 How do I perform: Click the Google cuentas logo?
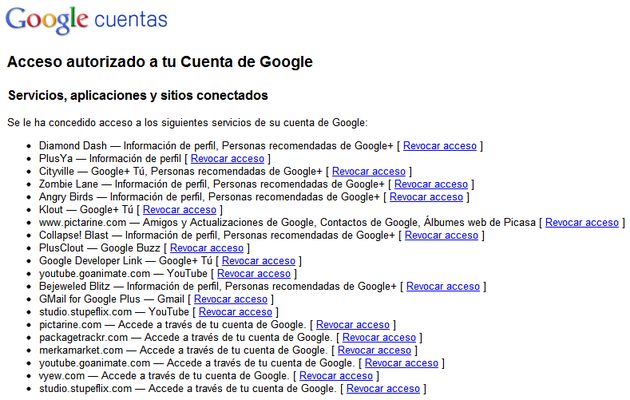pyautogui.click(x=86, y=20)
